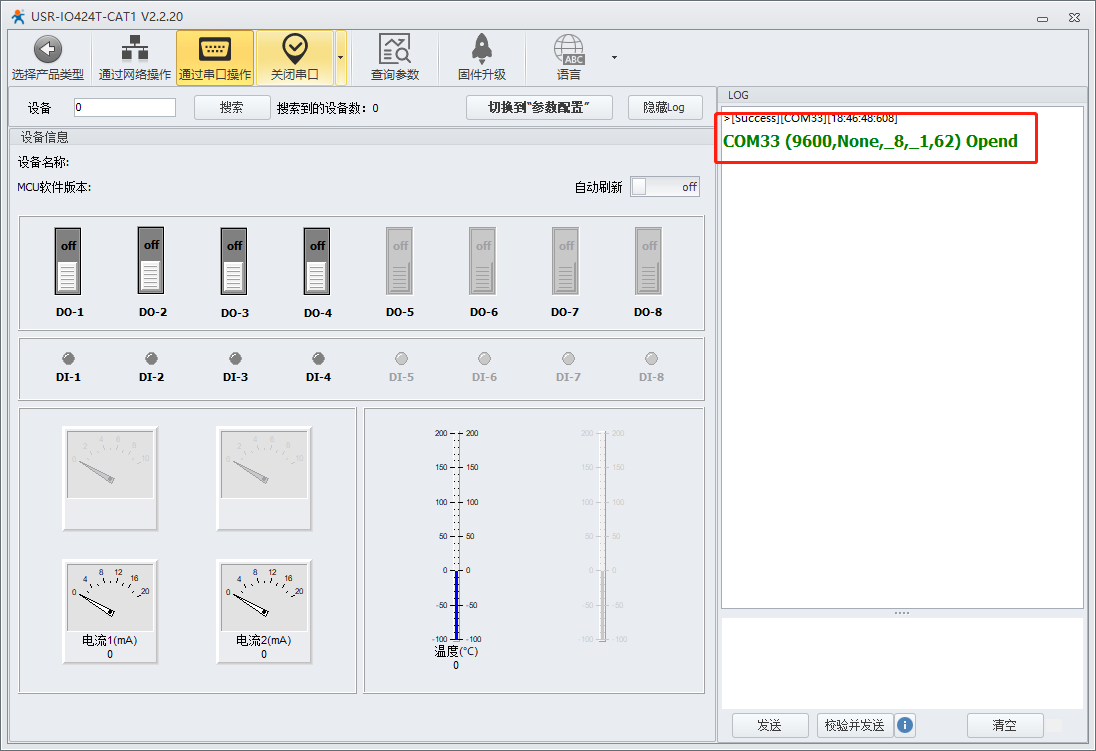Viewport: 1096px width, 751px height.
Task: Enable the auto refresh toggle
Action: (x=664, y=187)
